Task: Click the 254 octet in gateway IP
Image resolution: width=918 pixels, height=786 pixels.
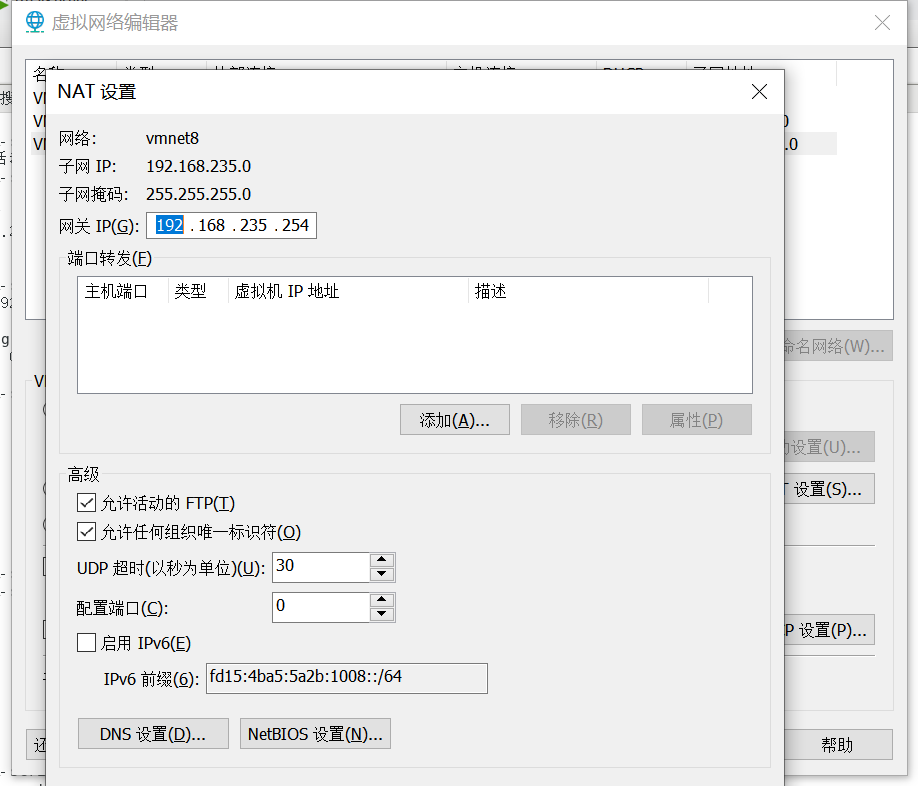Action: 295,225
